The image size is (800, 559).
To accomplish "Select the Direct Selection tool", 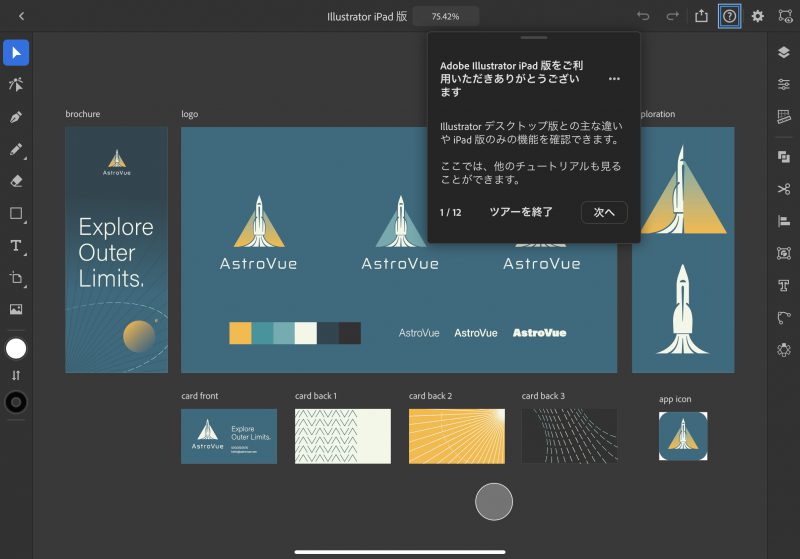I will [x=16, y=85].
